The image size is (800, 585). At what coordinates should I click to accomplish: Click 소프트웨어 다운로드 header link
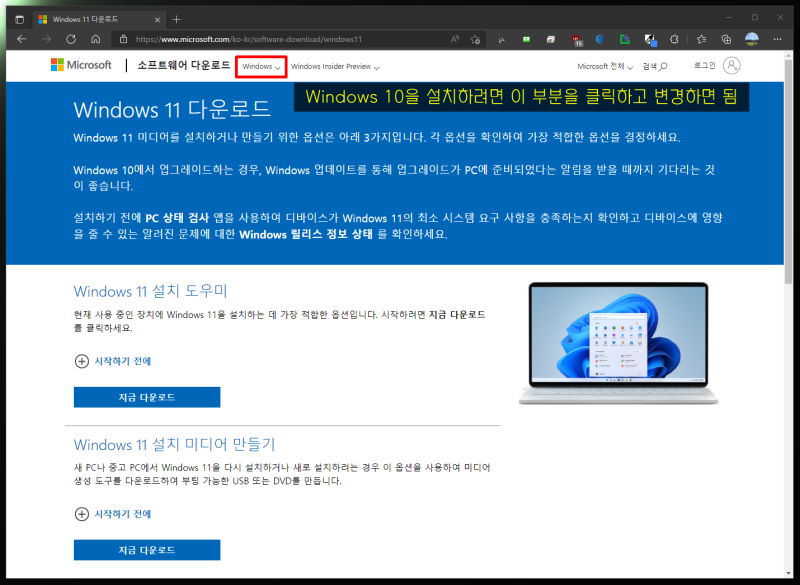point(184,65)
